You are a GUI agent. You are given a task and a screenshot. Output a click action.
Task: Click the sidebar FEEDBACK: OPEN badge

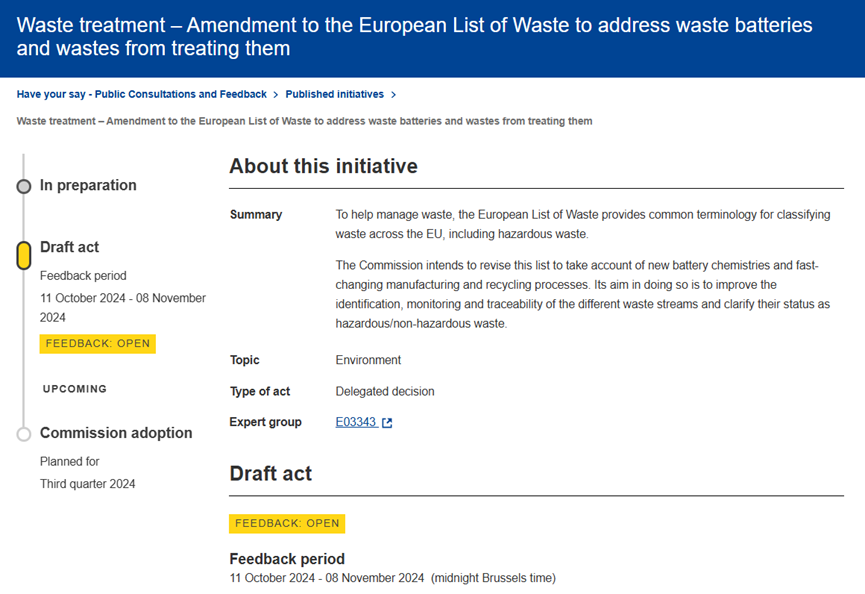(x=98, y=343)
